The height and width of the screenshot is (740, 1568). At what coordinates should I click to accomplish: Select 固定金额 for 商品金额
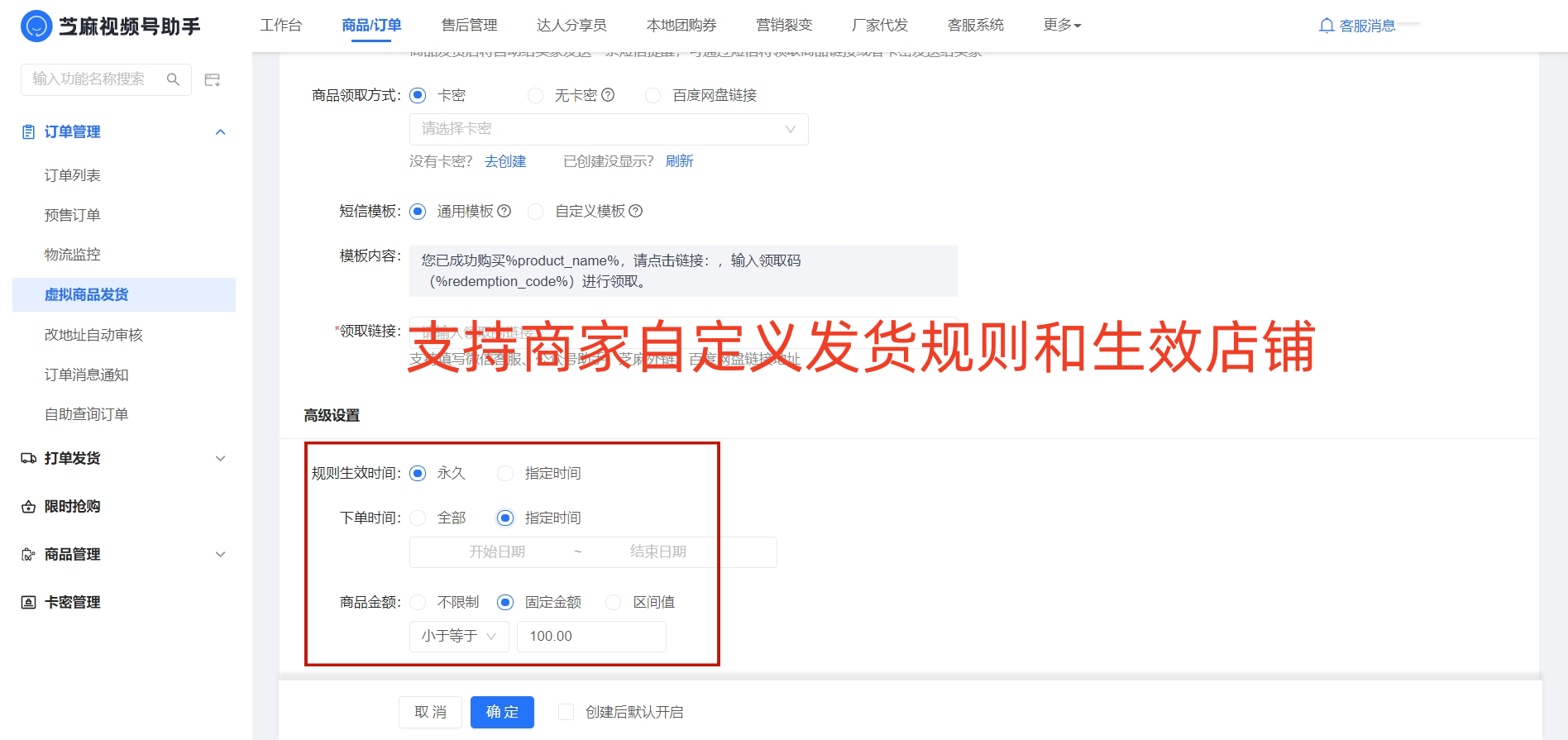coord(505,602)
